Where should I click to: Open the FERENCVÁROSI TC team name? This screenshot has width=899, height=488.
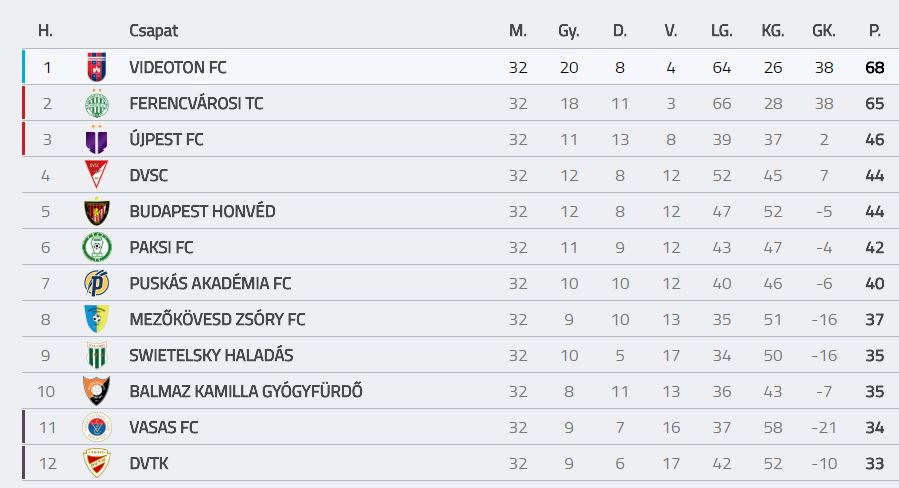click(196, 104)
